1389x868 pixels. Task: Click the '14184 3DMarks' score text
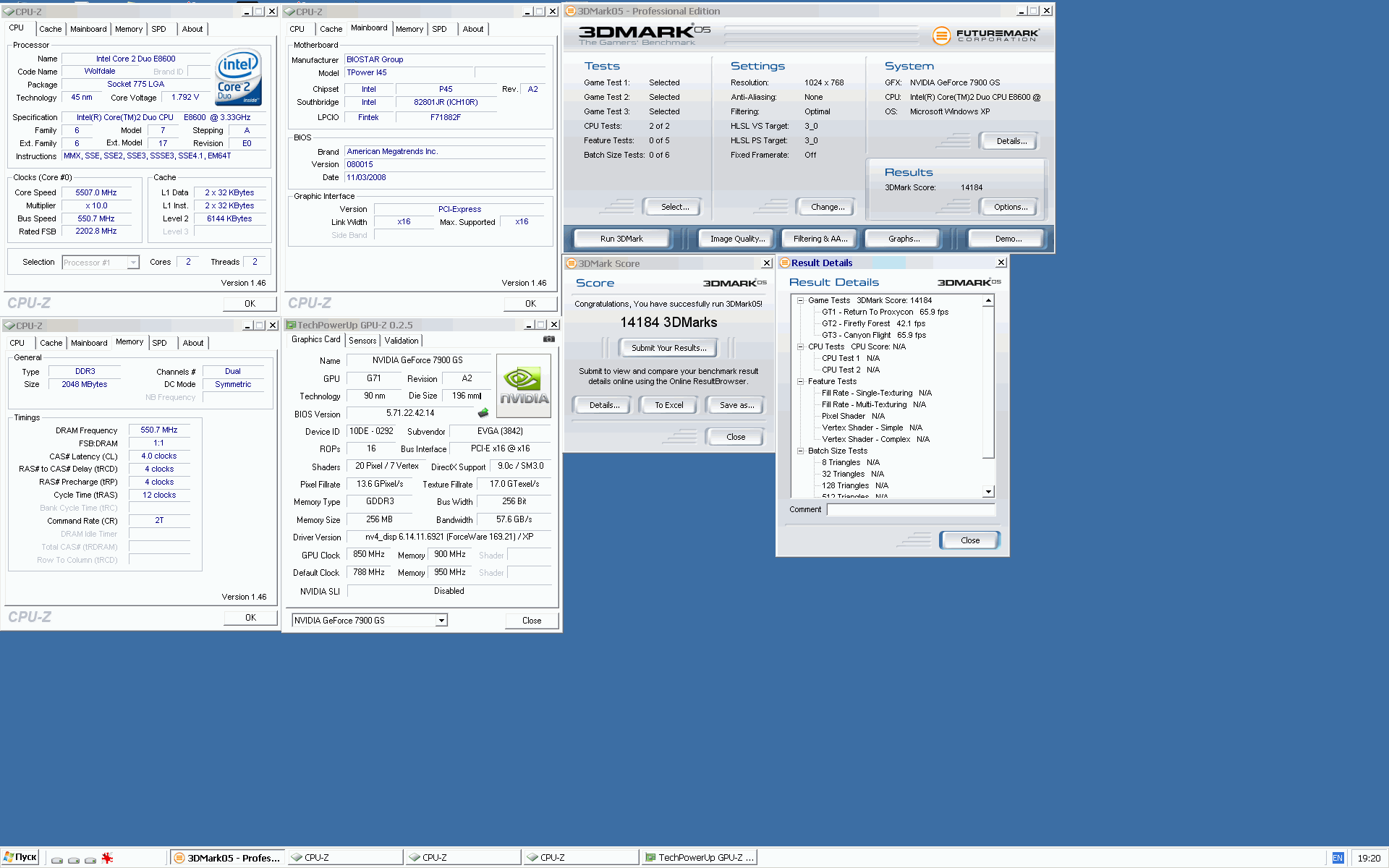pos(668,322)
